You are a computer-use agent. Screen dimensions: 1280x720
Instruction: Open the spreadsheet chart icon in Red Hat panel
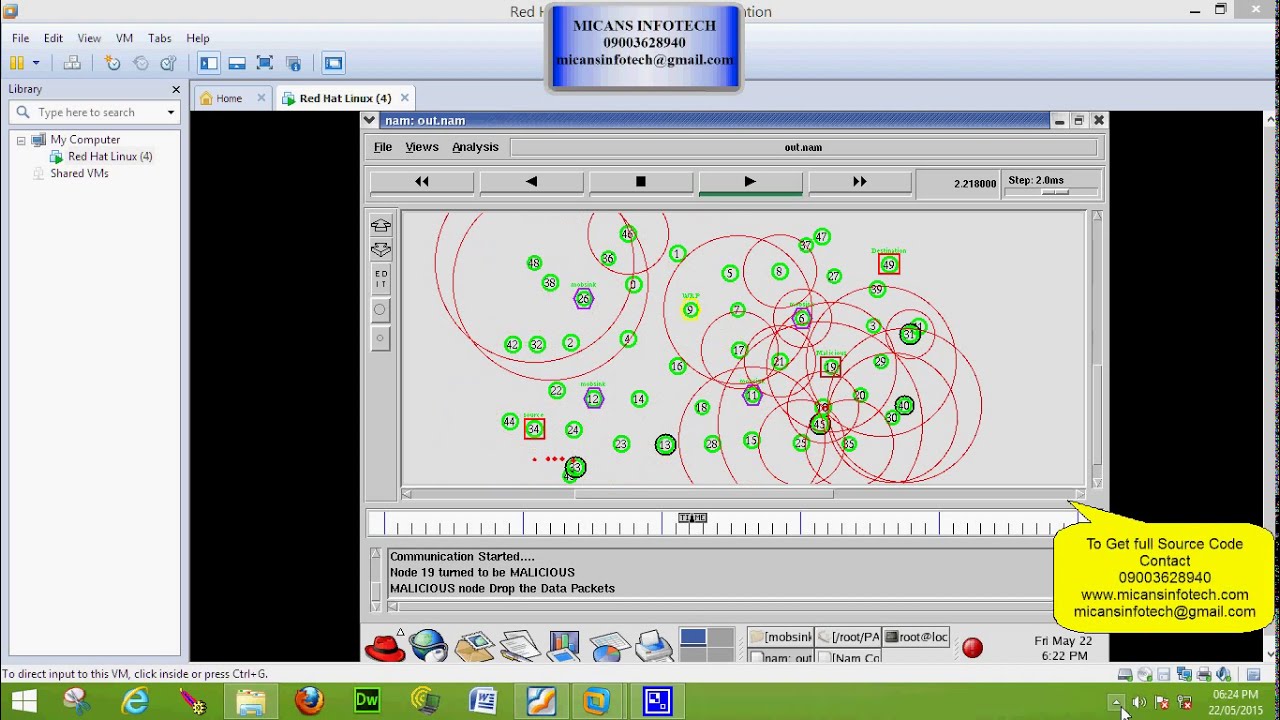[608, 647]
